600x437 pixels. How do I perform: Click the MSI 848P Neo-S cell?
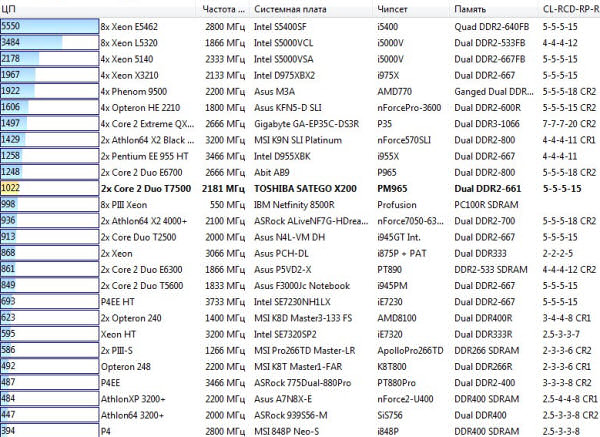pyautogui.click(x=286, y=431)
